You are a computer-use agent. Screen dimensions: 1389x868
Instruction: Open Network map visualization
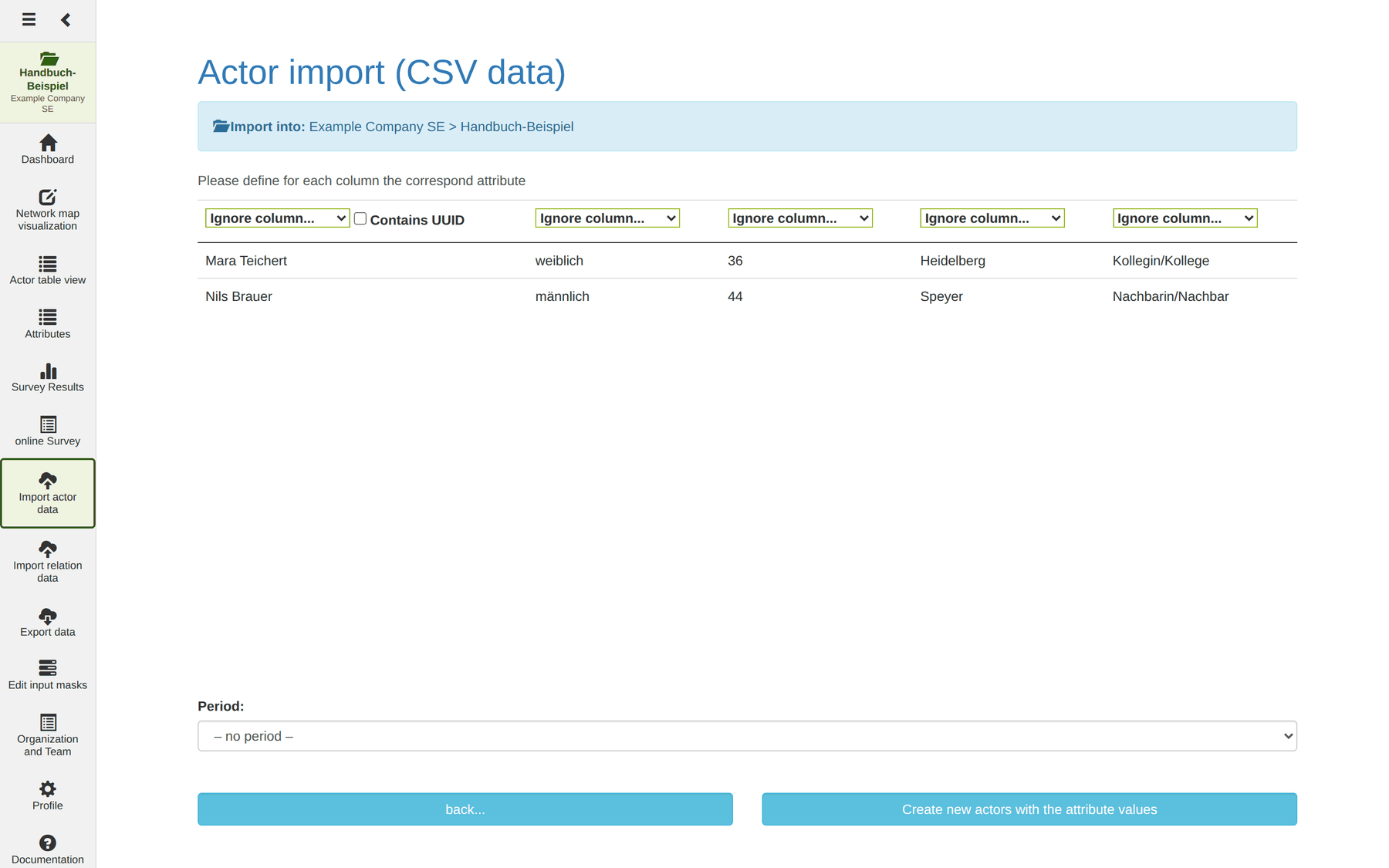coord(48,209)
